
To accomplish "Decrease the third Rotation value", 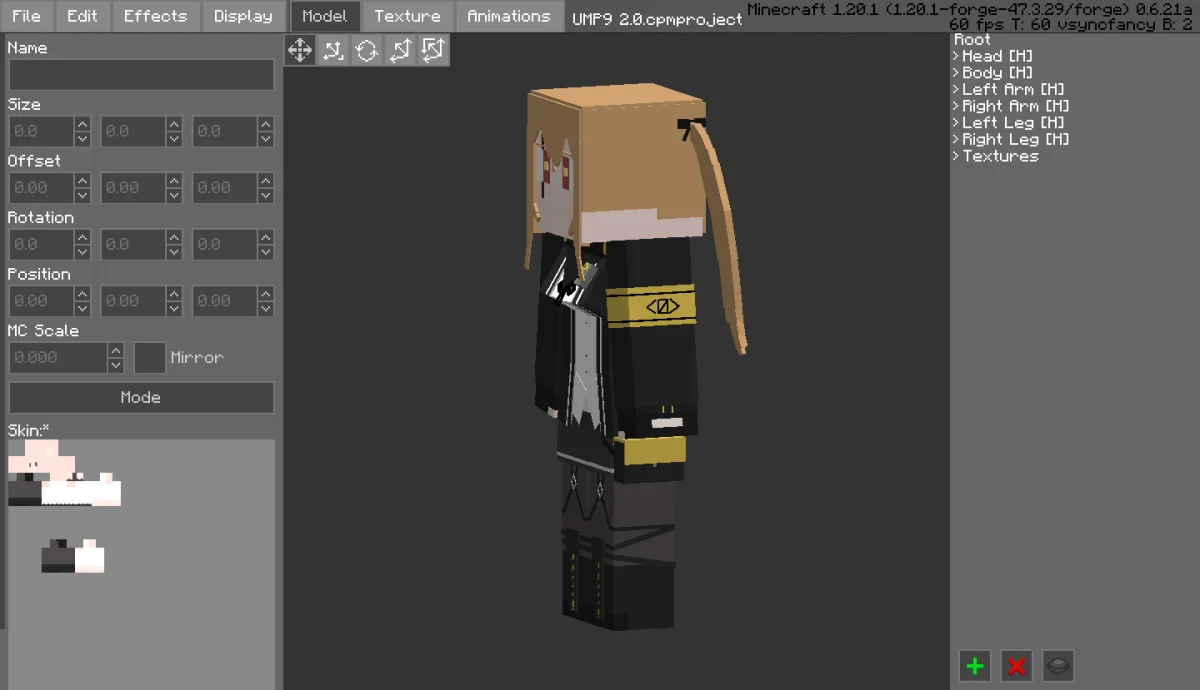I will tap(266, 252).
